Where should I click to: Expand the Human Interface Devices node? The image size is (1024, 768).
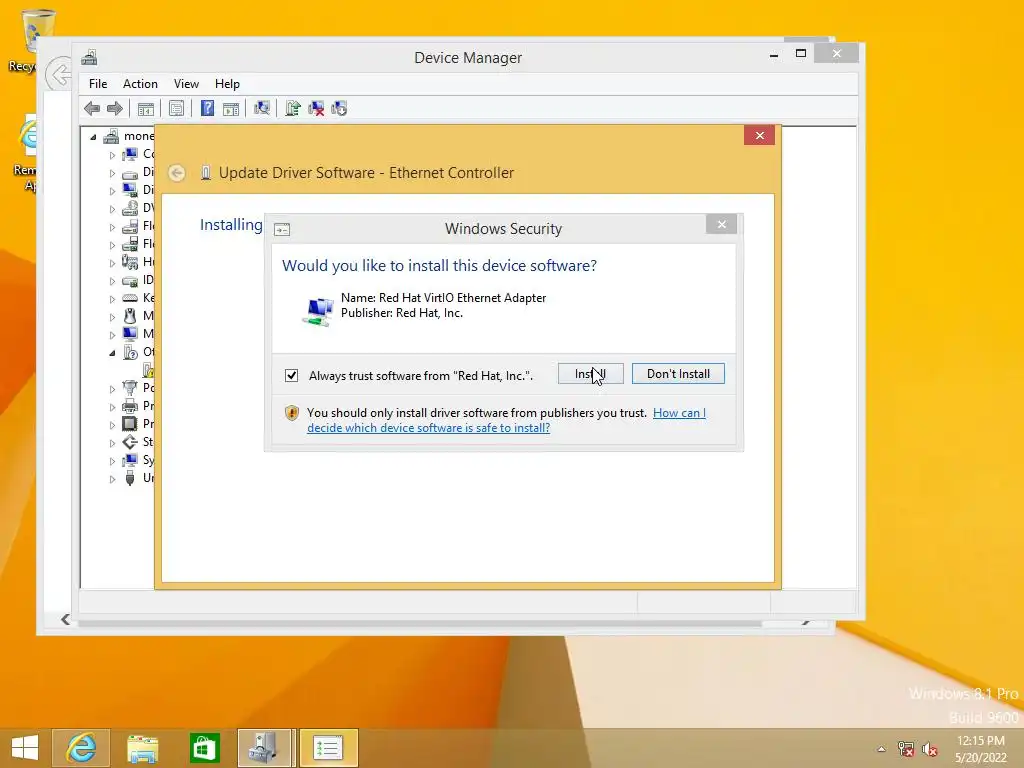click(x=112, y=263)
